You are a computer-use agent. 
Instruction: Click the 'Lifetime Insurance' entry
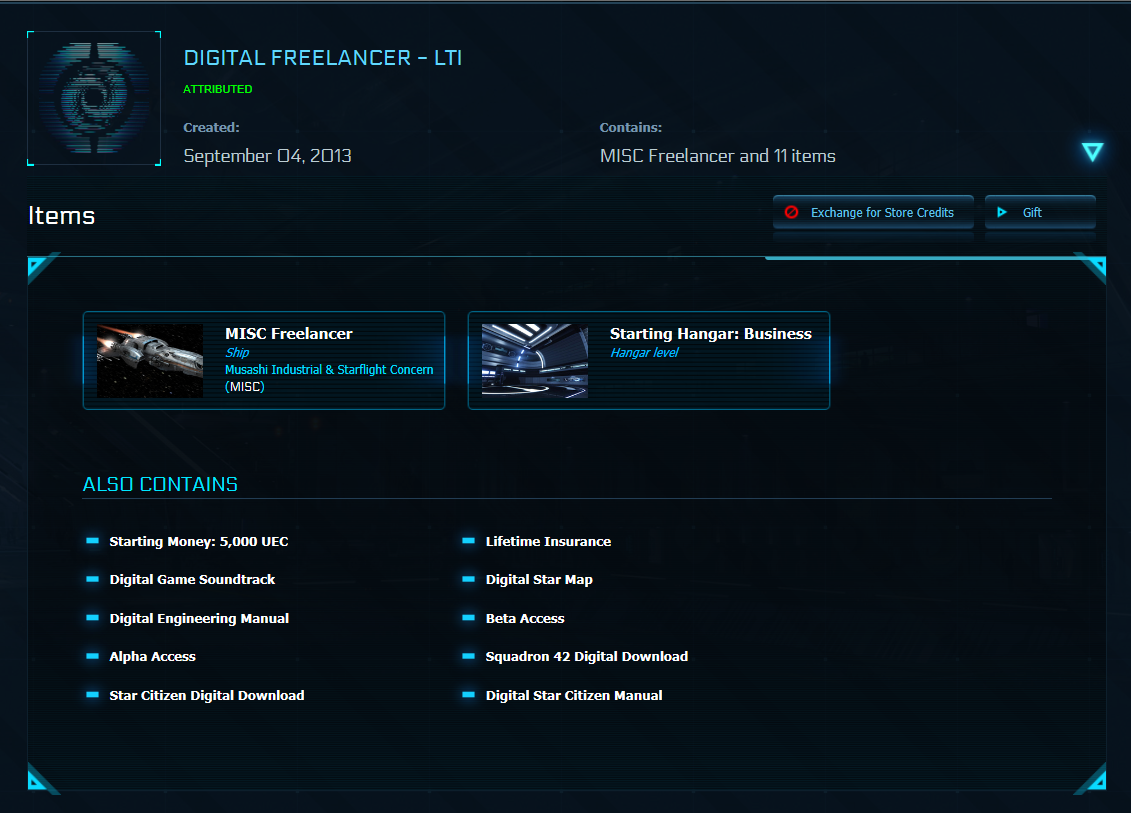coord(548,542)
